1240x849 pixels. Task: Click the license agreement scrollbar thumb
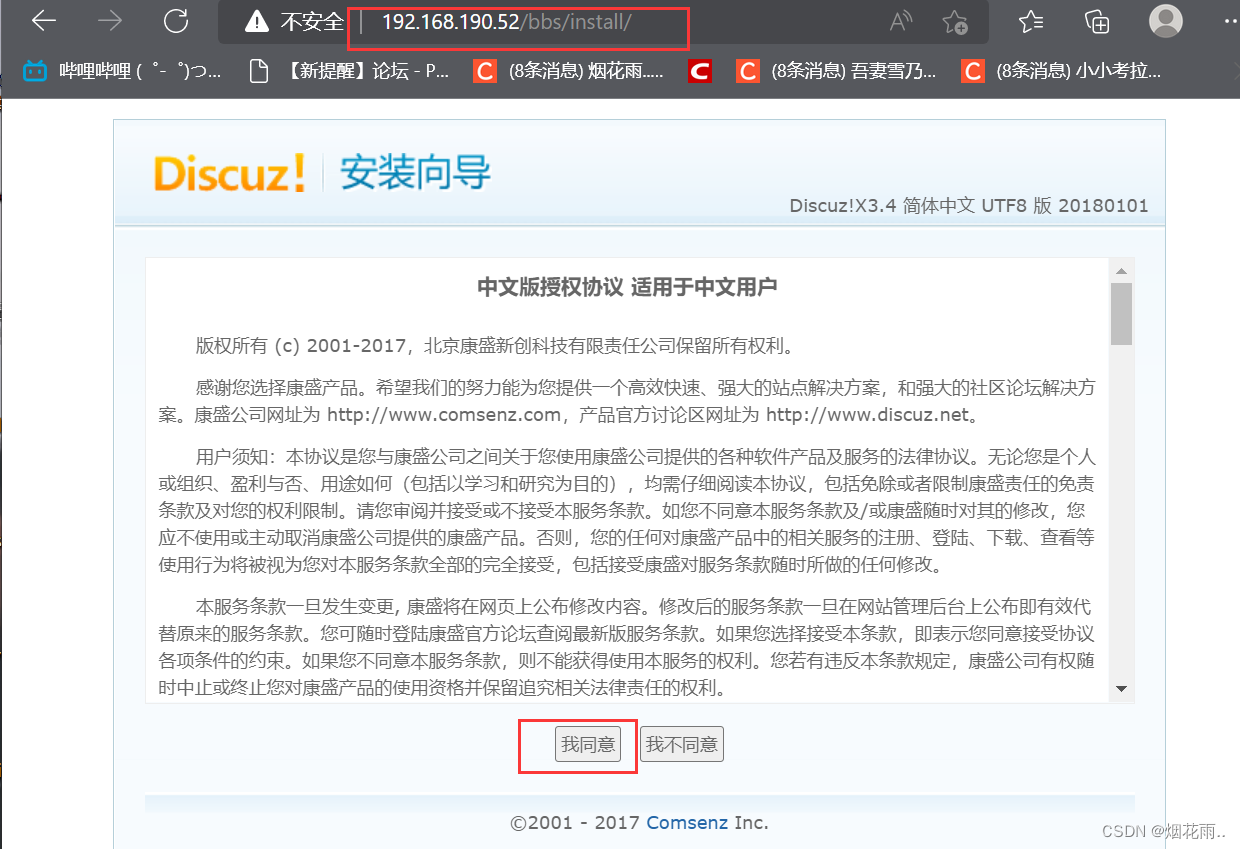[x=1121, y=313]
